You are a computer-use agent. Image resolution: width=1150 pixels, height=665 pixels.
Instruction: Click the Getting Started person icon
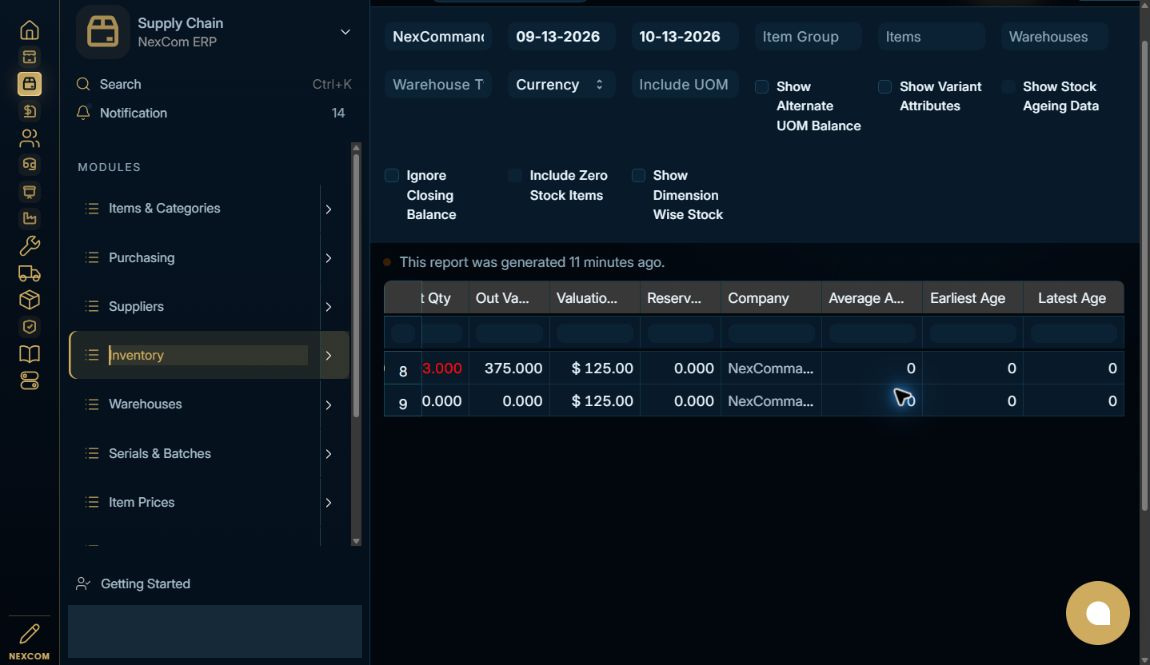point(83,584)
